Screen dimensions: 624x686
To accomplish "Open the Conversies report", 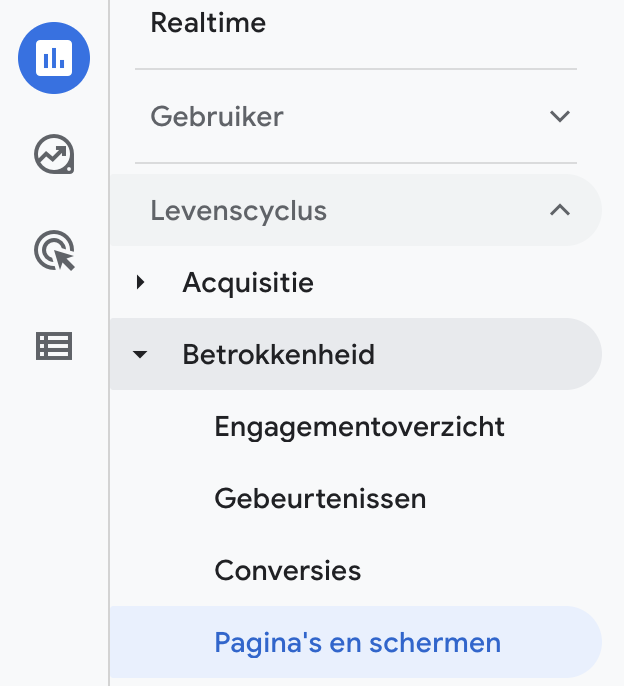I will pos(288,571).
